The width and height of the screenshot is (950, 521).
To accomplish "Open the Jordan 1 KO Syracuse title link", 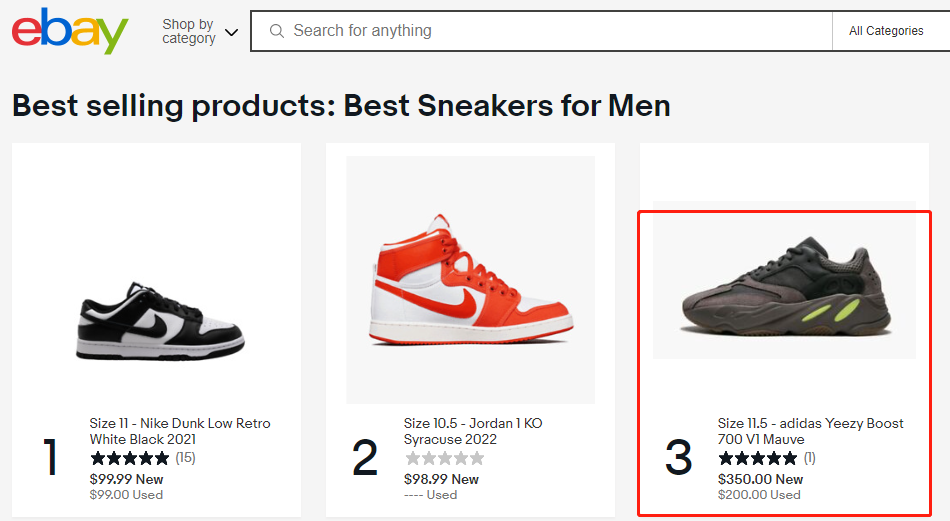I will (x=473, y=431).
